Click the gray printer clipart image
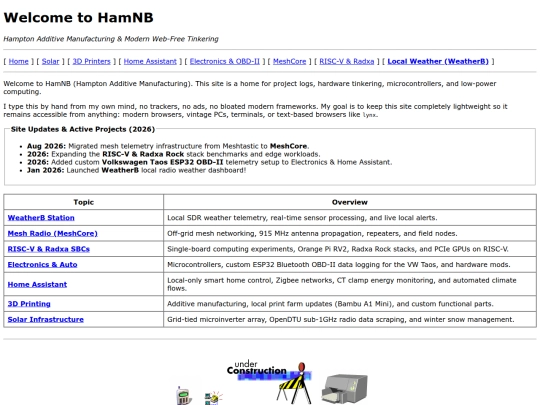Image resolution: width=540 pixels, height=405 pixels. pyautogui.click(x=344, y=389)
